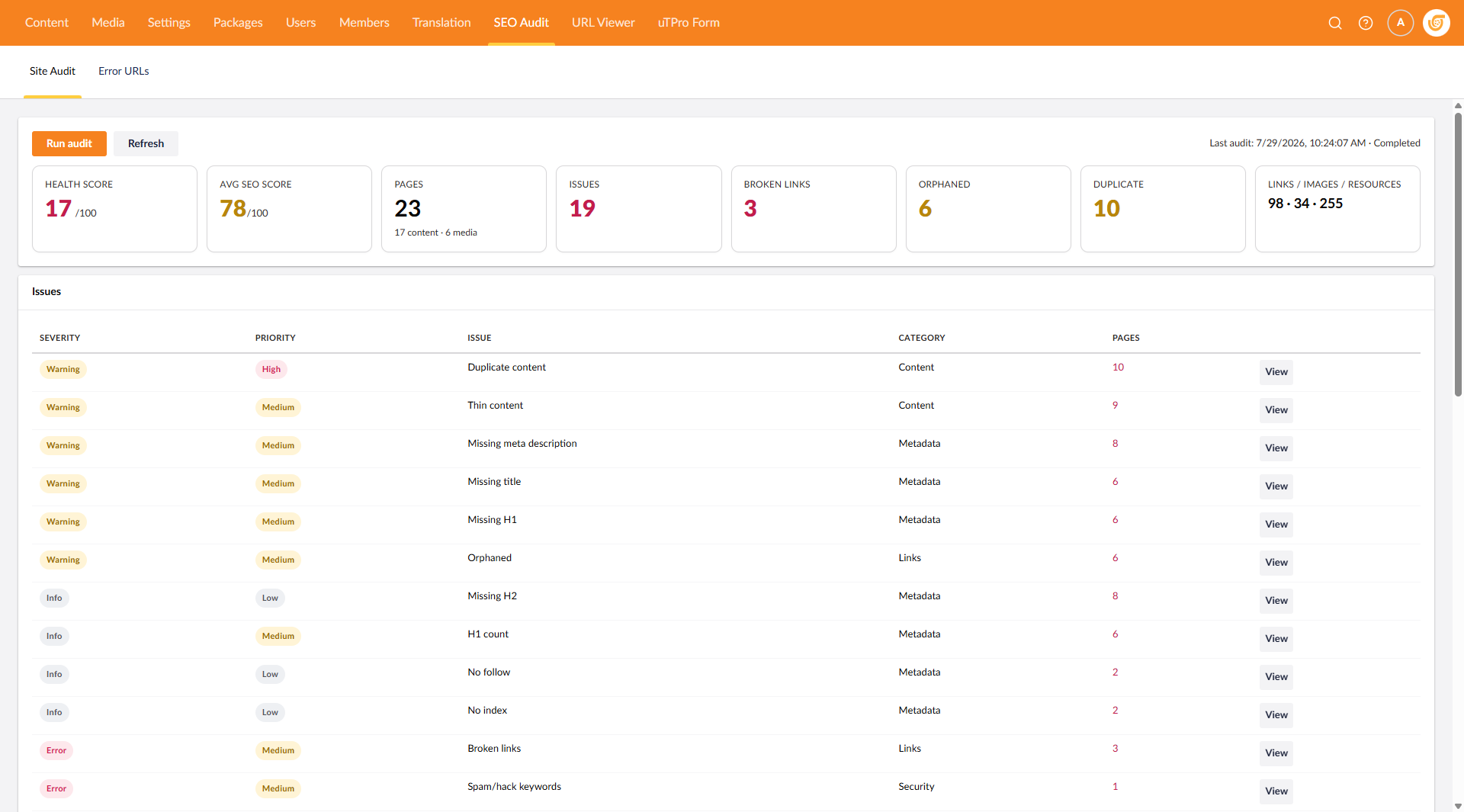Click the 'Duplicate content' issue text
1464x812 pixels.
coord(506,367)
